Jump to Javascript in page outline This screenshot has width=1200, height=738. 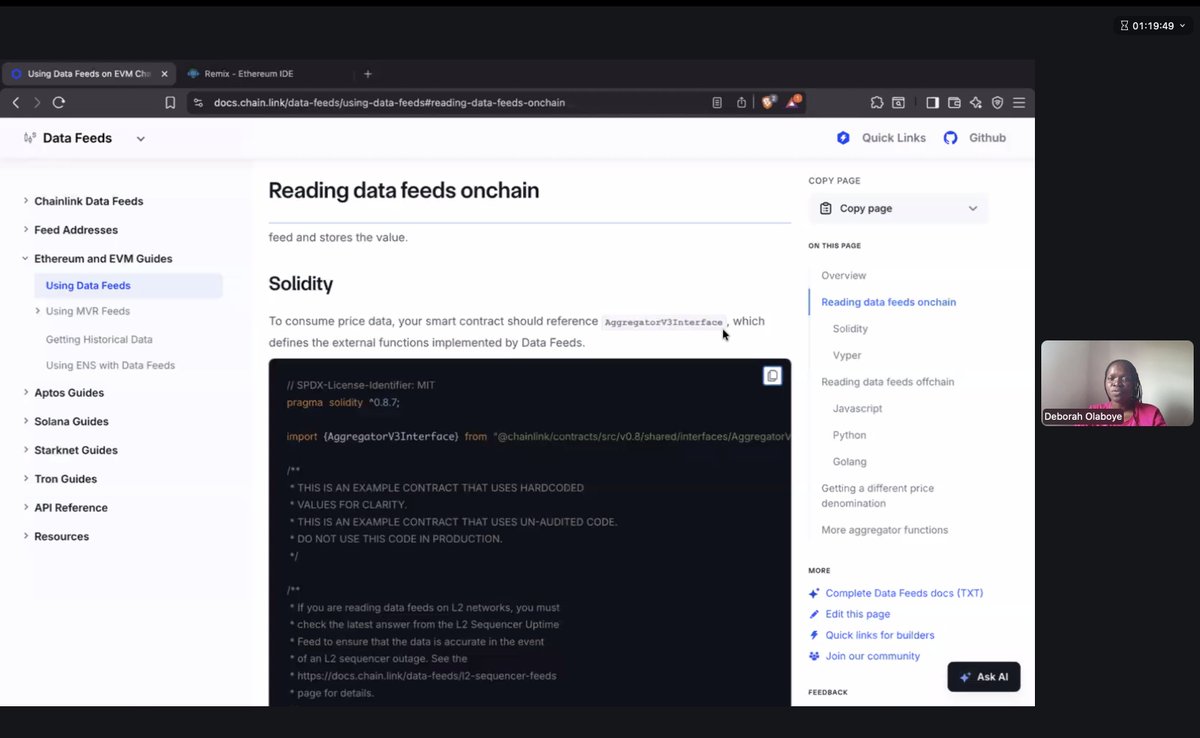click(857, 408)
